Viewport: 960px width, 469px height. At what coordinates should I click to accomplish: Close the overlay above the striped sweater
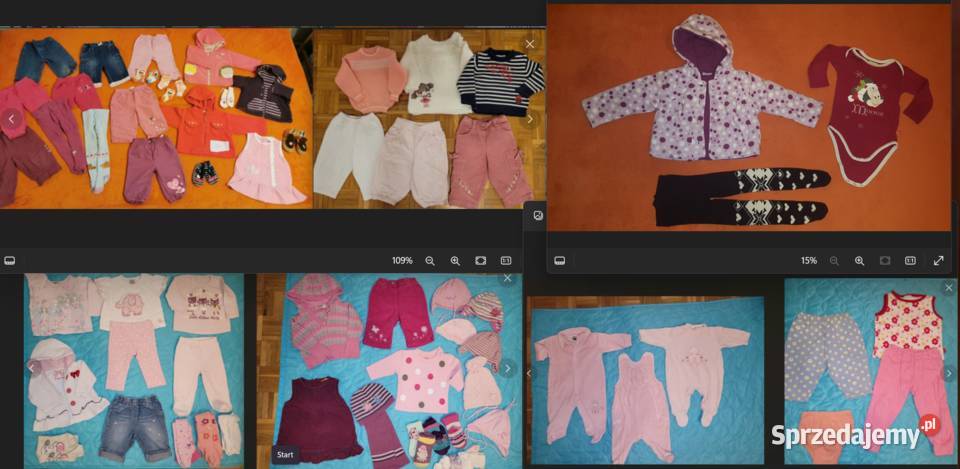pyautogui.click(x=530, y=44)
